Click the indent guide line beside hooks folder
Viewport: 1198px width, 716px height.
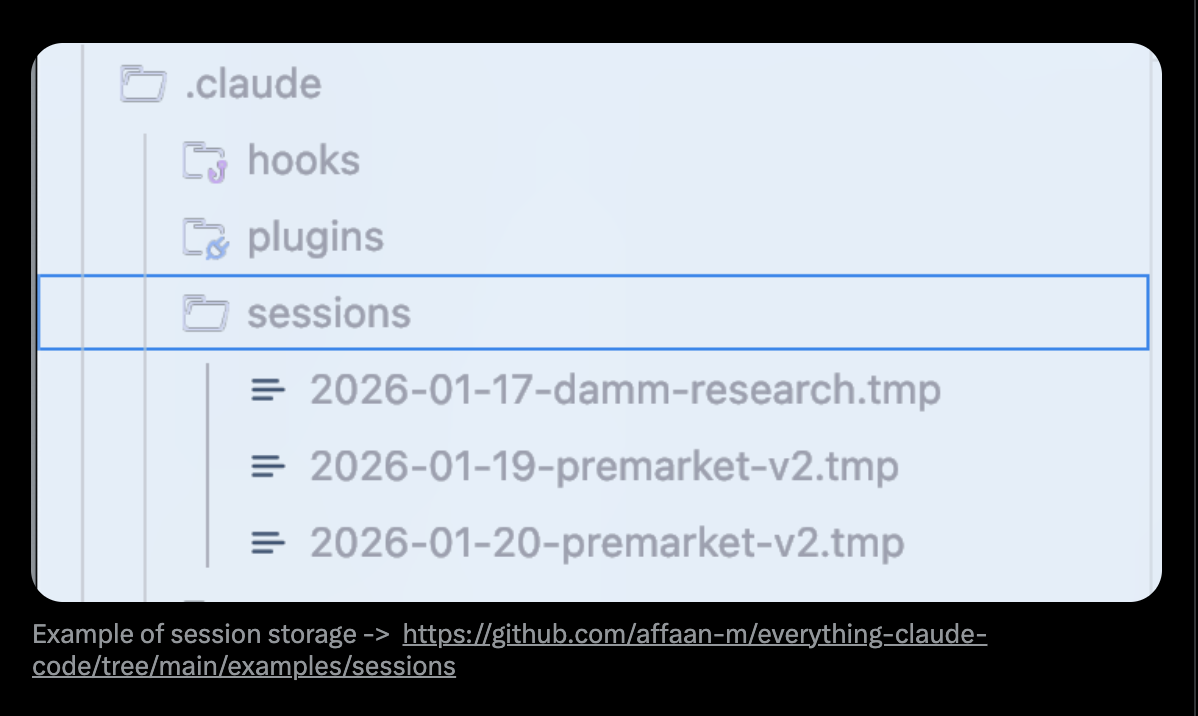tap(146, 160)
